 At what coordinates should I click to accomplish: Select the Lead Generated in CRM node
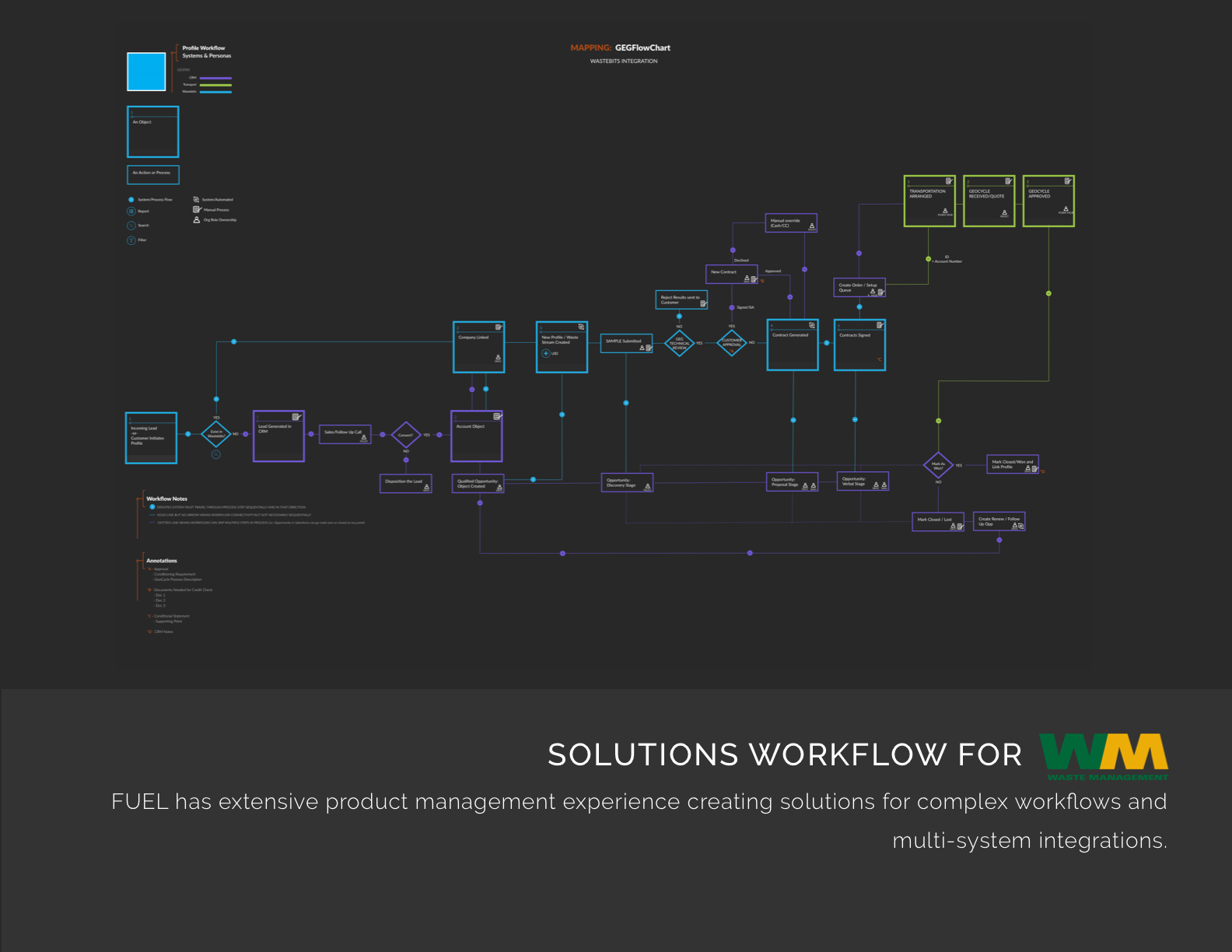point(278,436)
